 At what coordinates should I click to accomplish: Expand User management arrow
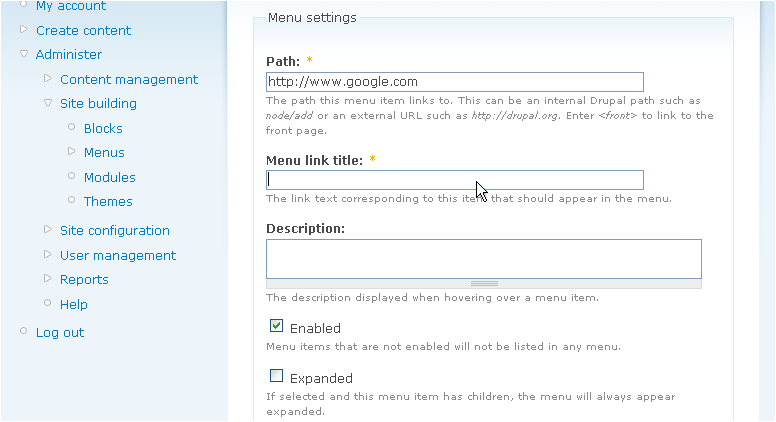click(48, 254)
